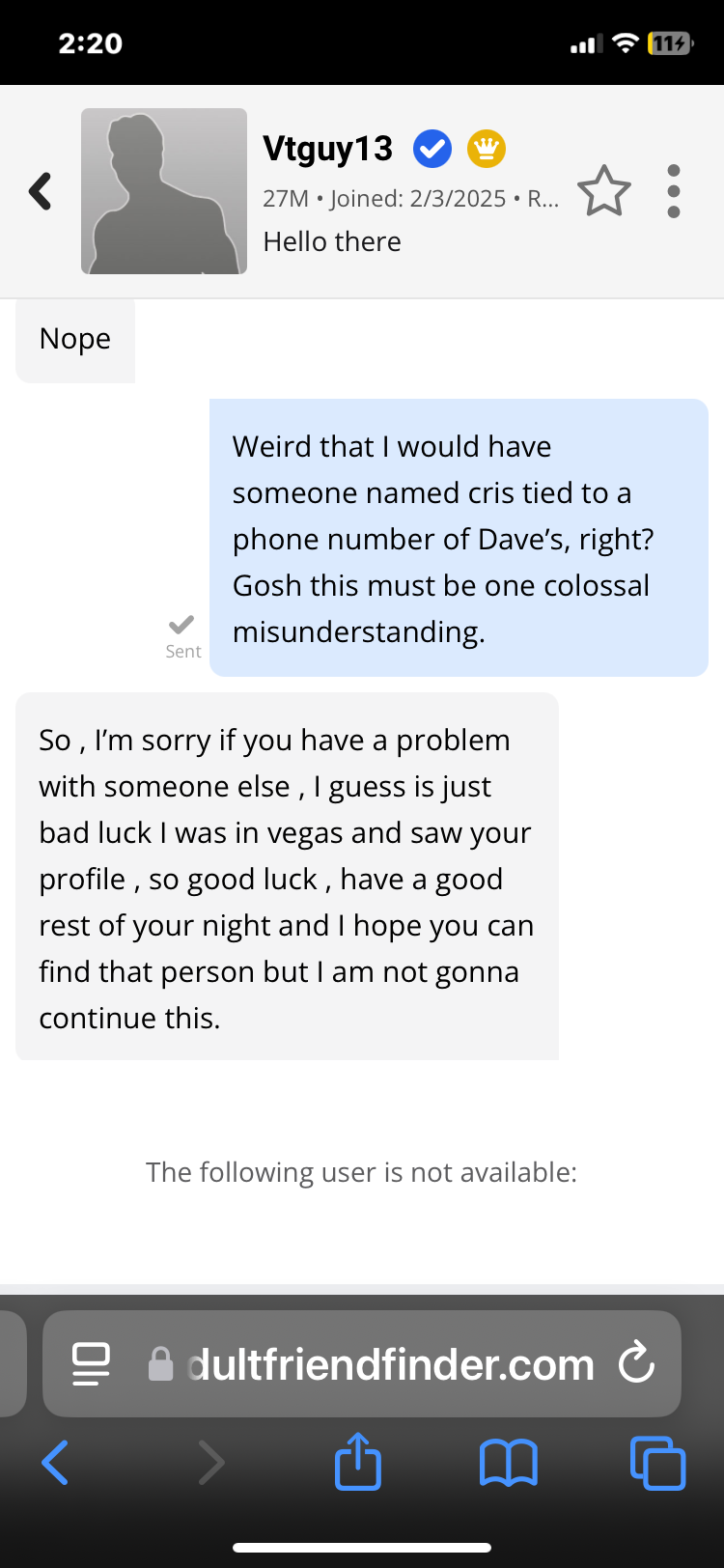Show open Safari tabs overview

coord(658,1462)
